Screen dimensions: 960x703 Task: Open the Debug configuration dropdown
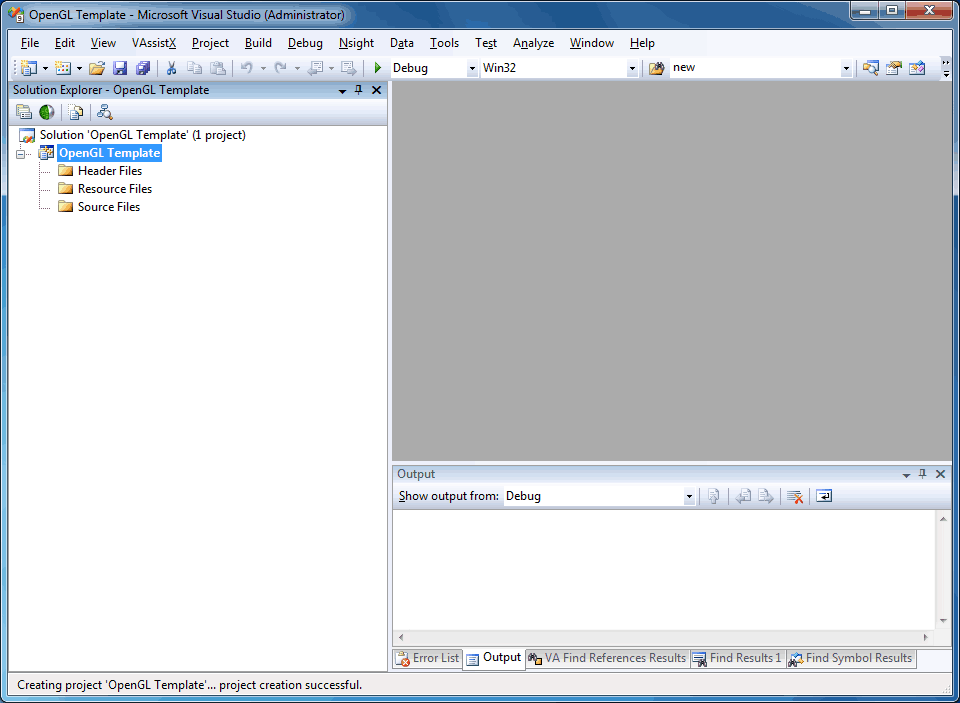tap(472, 69)
